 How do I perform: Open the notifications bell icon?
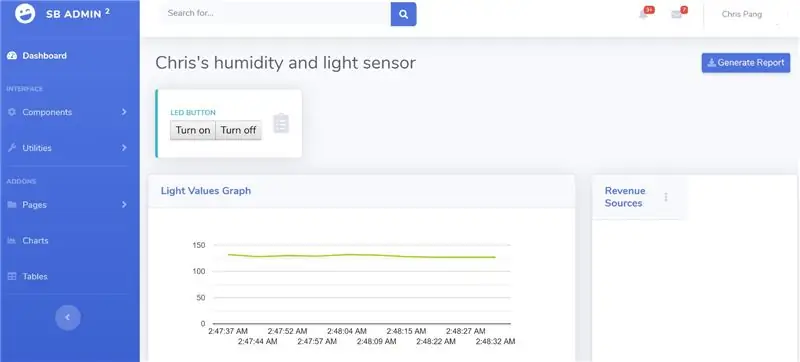coord(644,14)
